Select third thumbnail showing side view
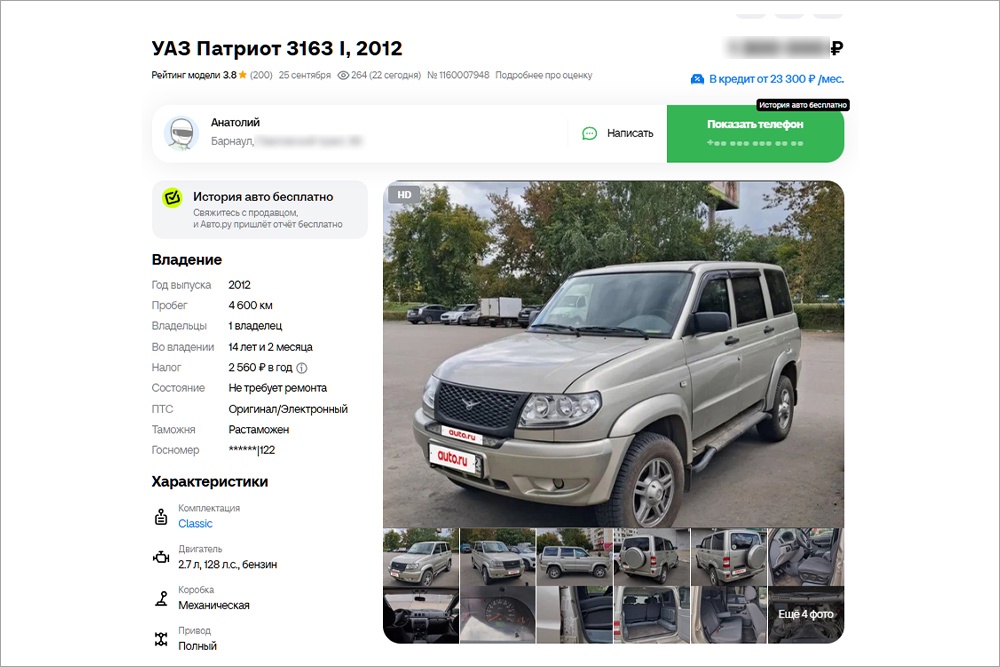This screenshot has width=1000, height=667. click(x=575, y=557)
